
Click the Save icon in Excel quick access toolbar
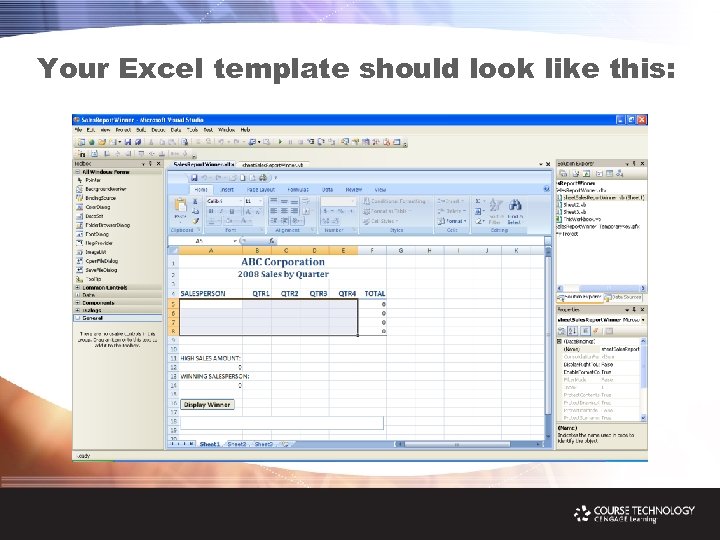(x=194, y=178)
